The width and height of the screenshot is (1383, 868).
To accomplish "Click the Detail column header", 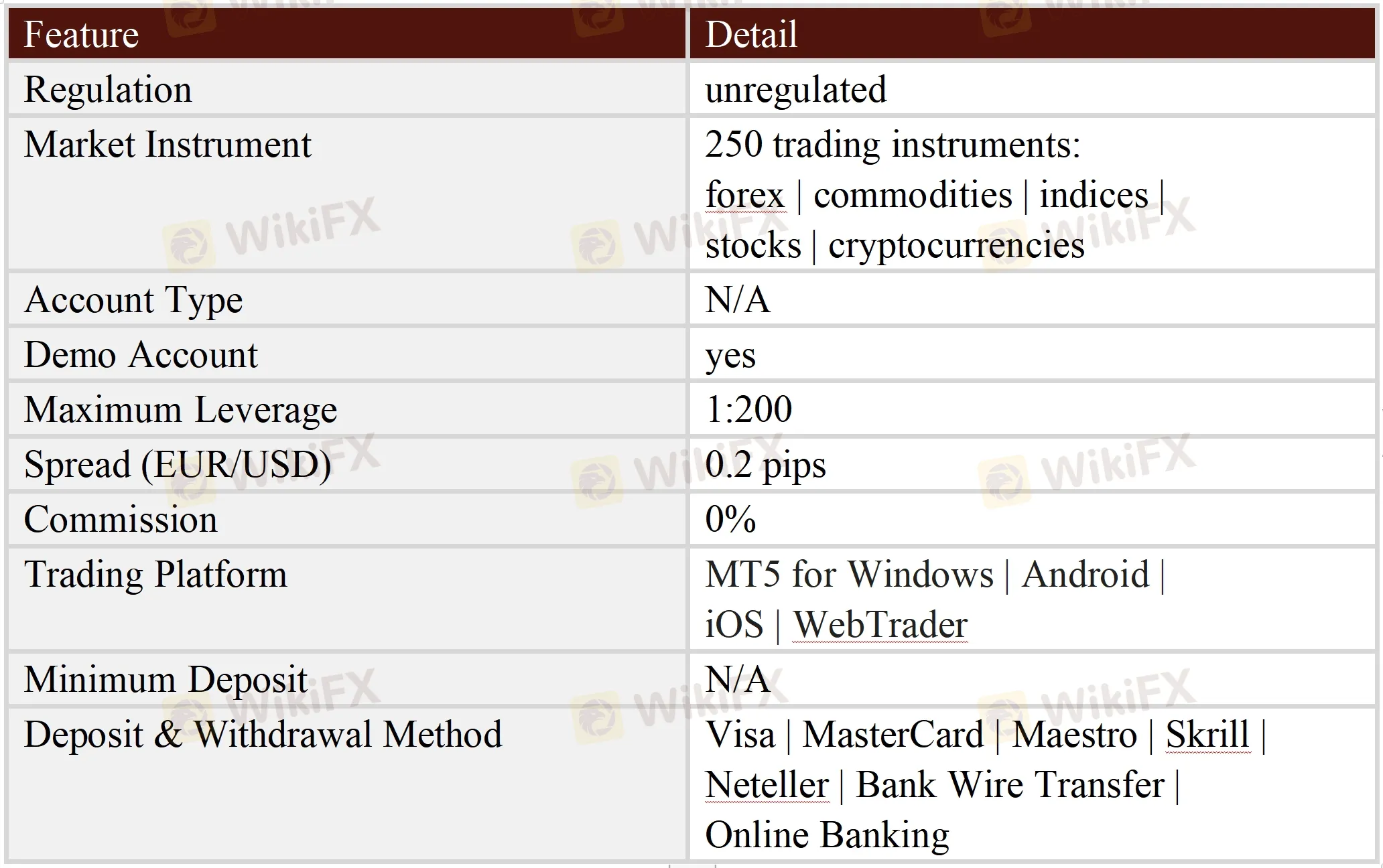I will (x=751, y=34).
